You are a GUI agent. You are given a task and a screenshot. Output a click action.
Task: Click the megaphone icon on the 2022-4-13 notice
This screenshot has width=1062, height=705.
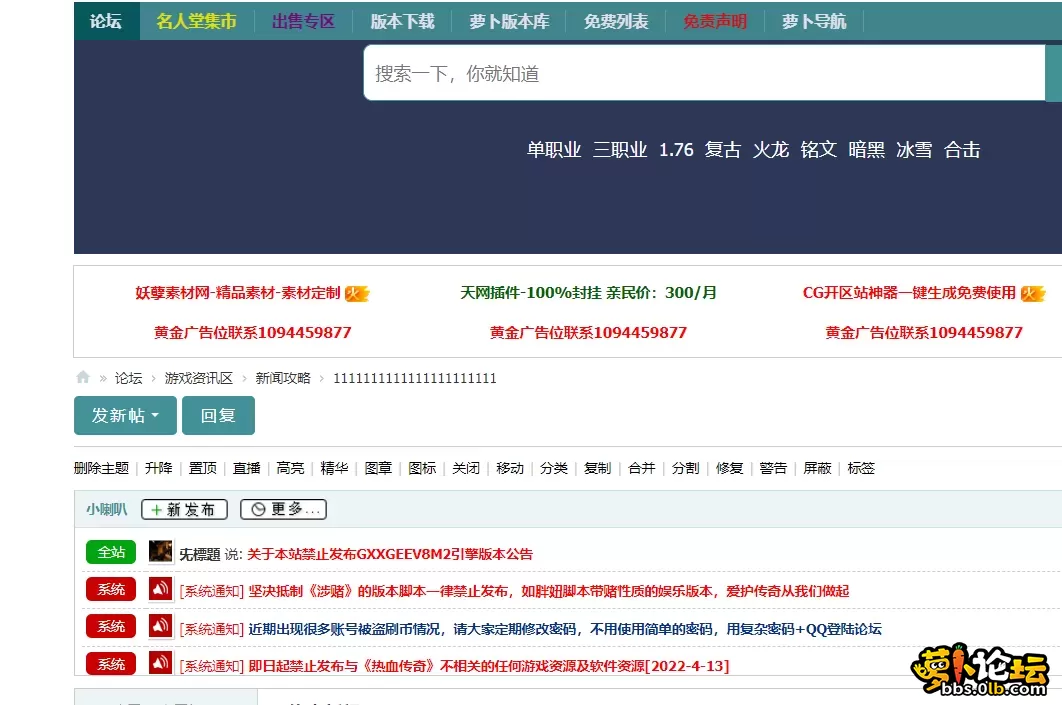[160, 664]
